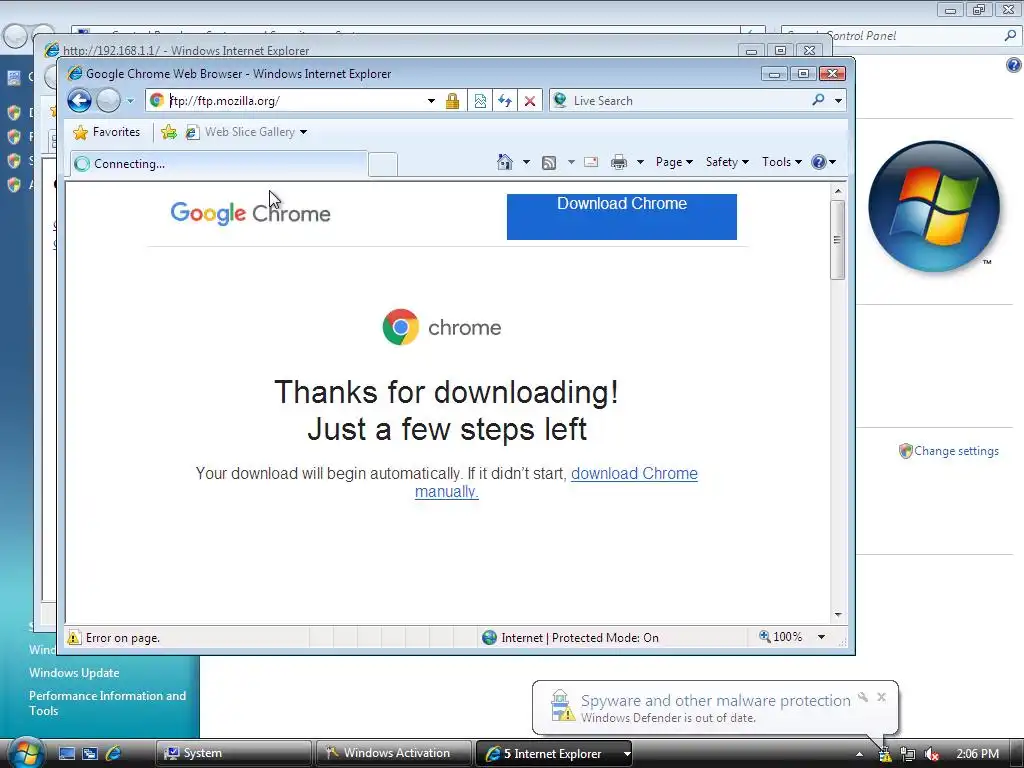Click the muted volume tray icon
This screenshot has height=768, width=1024.
point(932,754)
